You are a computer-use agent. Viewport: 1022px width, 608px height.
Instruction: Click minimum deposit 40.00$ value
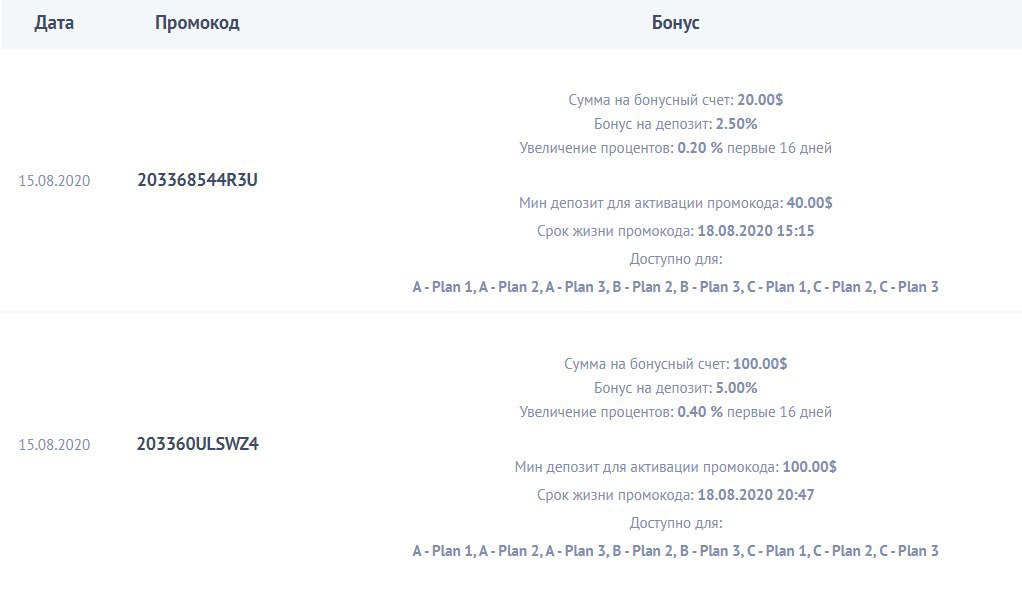click(x=810, y=203)
